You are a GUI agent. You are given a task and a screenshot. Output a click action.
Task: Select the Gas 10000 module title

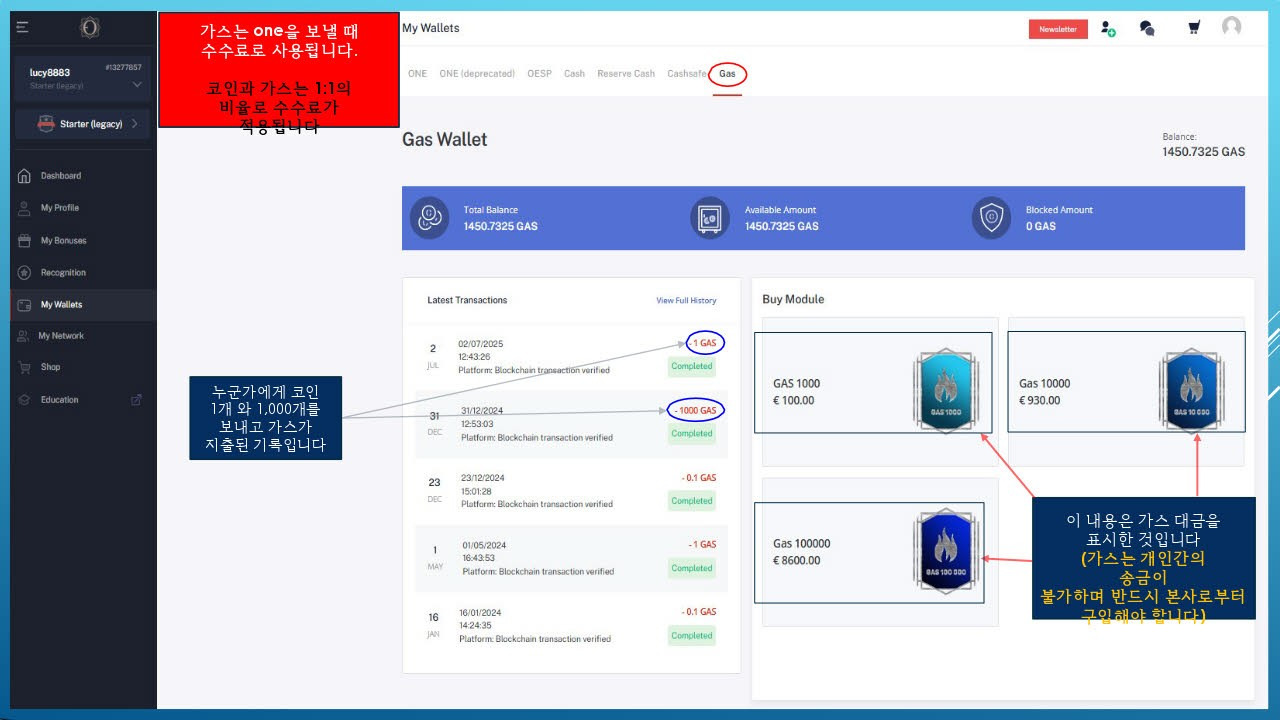coord(1045,384)
